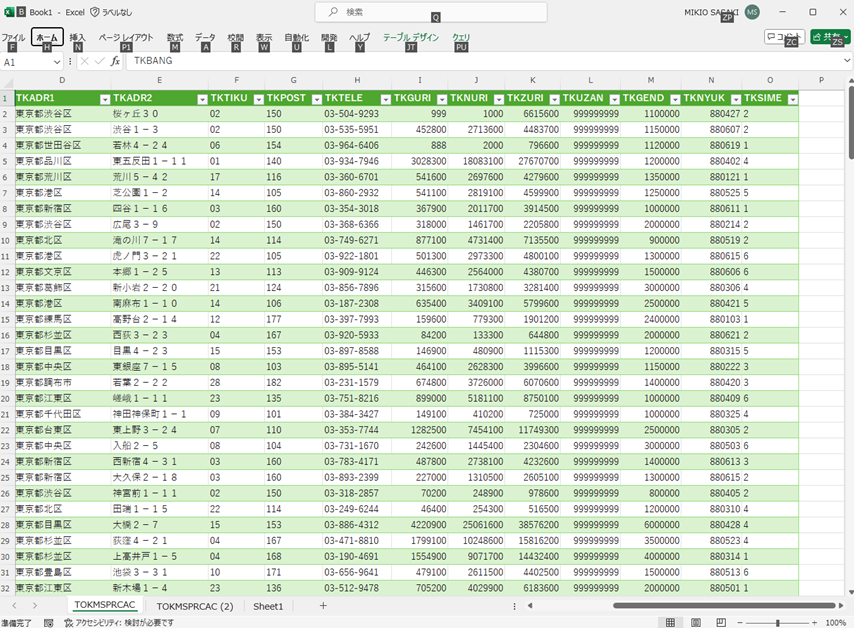
Task: Click the sheet tab options dots
Action: 514,606
